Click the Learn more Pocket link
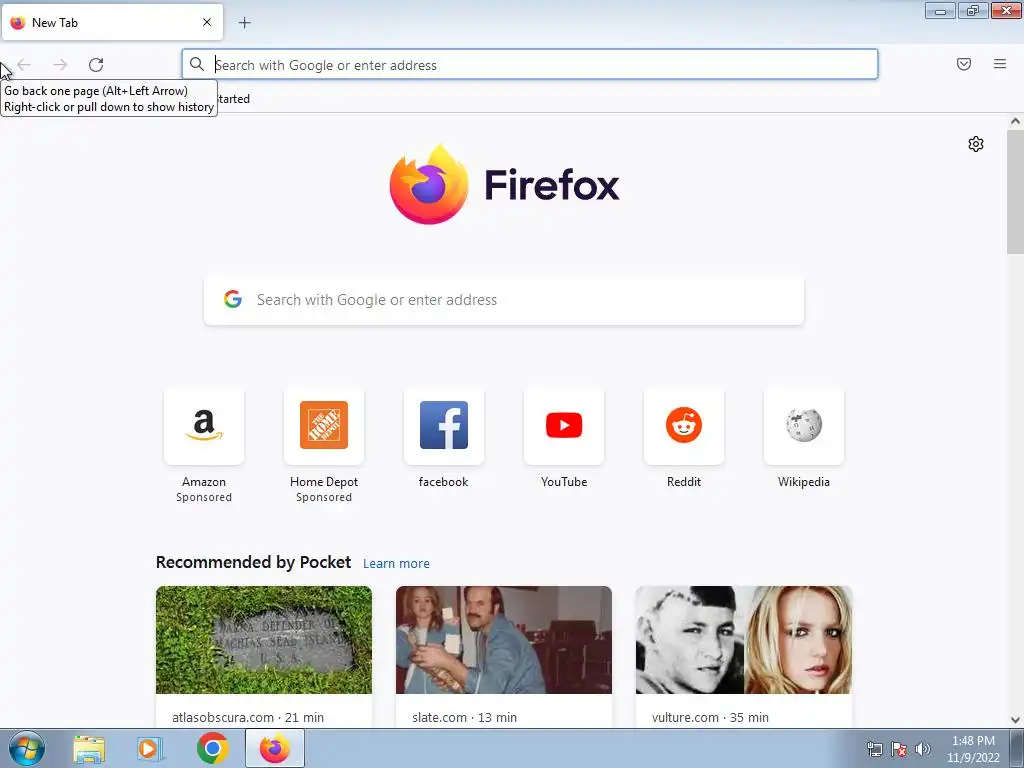This screenshot has height=768, width=1024. pos(396,564)
